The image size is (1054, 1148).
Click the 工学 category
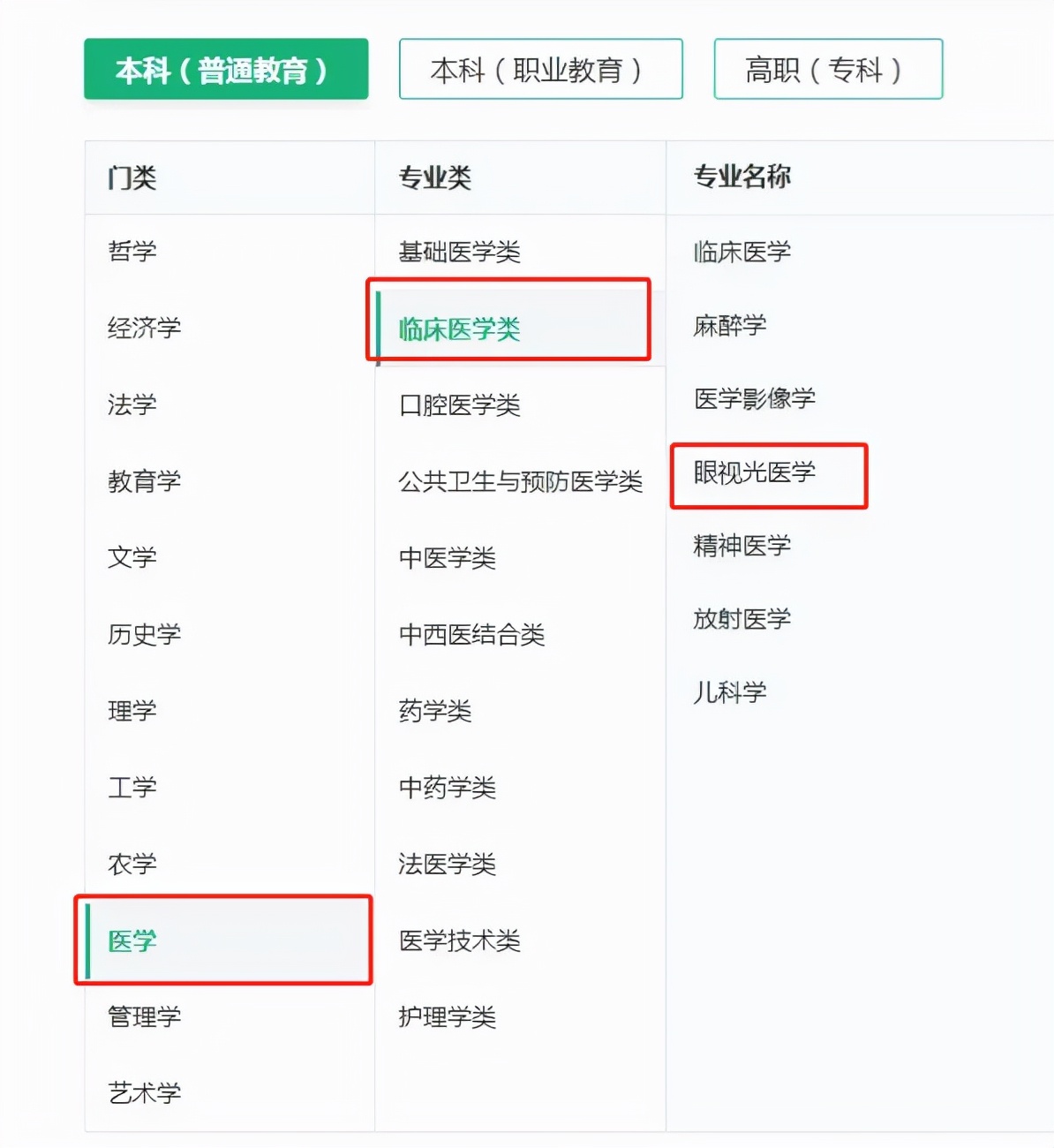click(132, 787)
